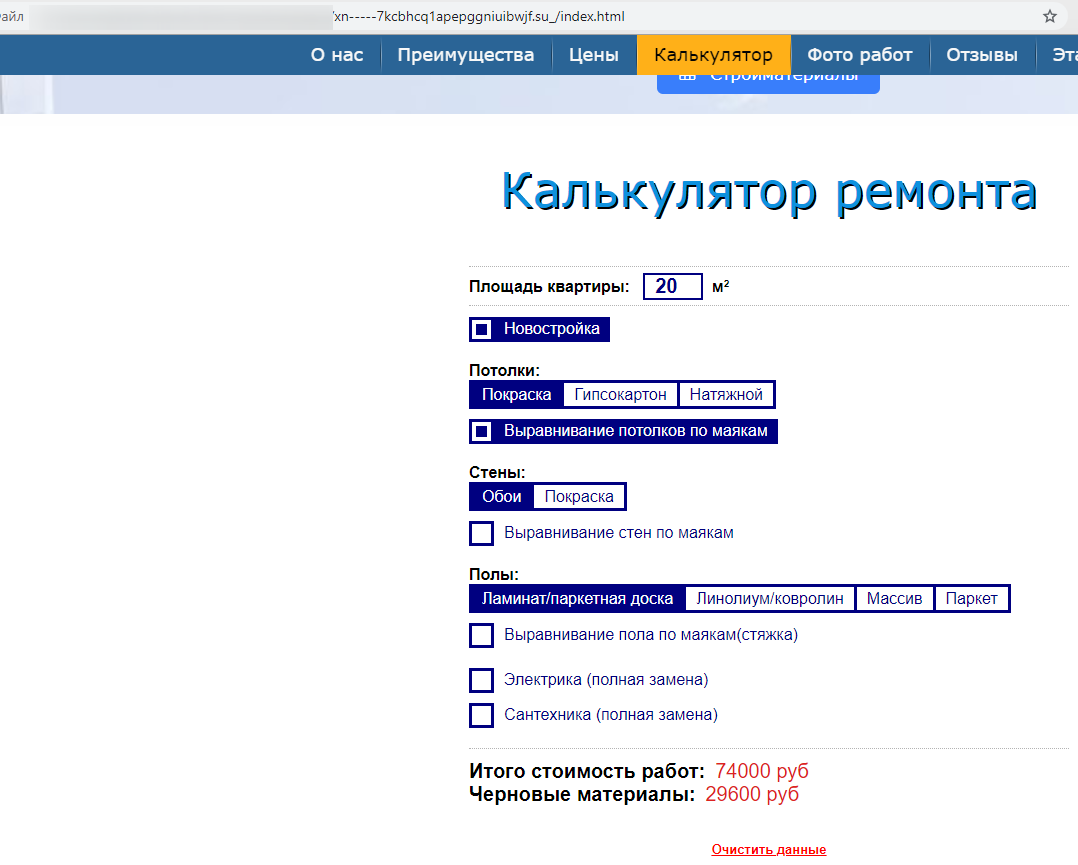
Task: Uncheck the Новостройка checkbox
Action: click(x=539, y=329)
